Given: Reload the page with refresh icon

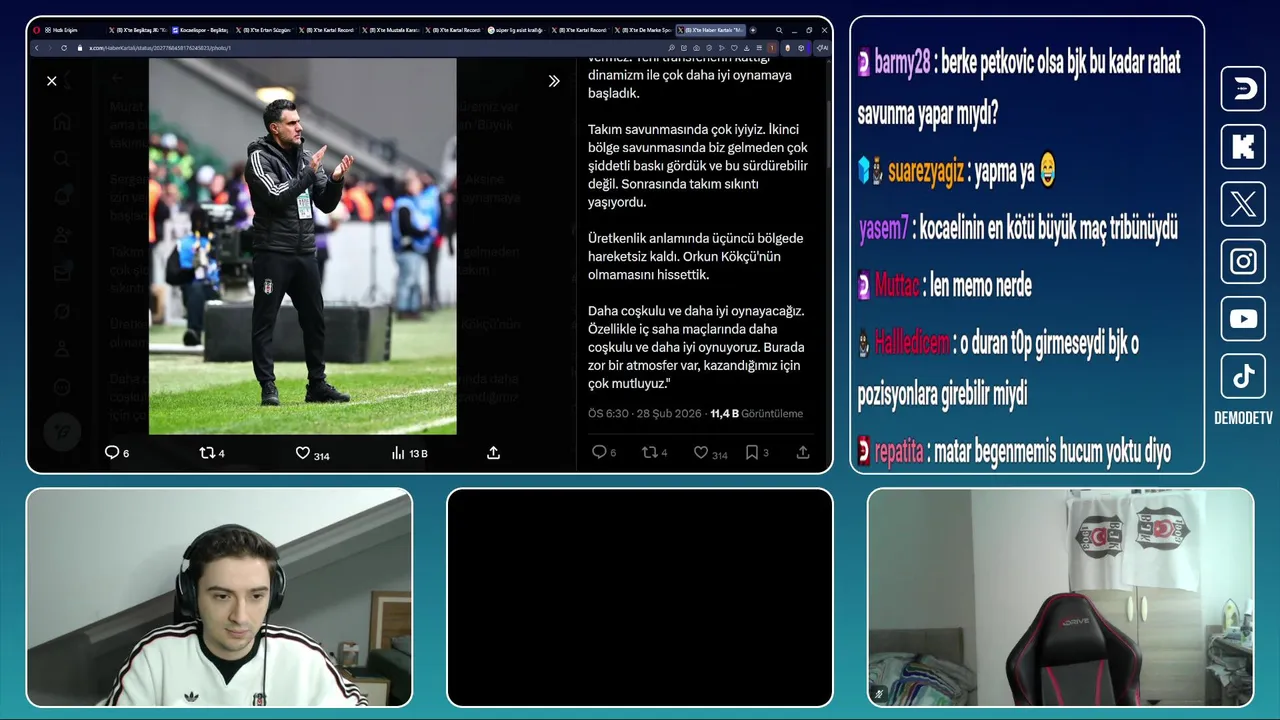Looking at the screenshot, I should (x=64, y=47).
